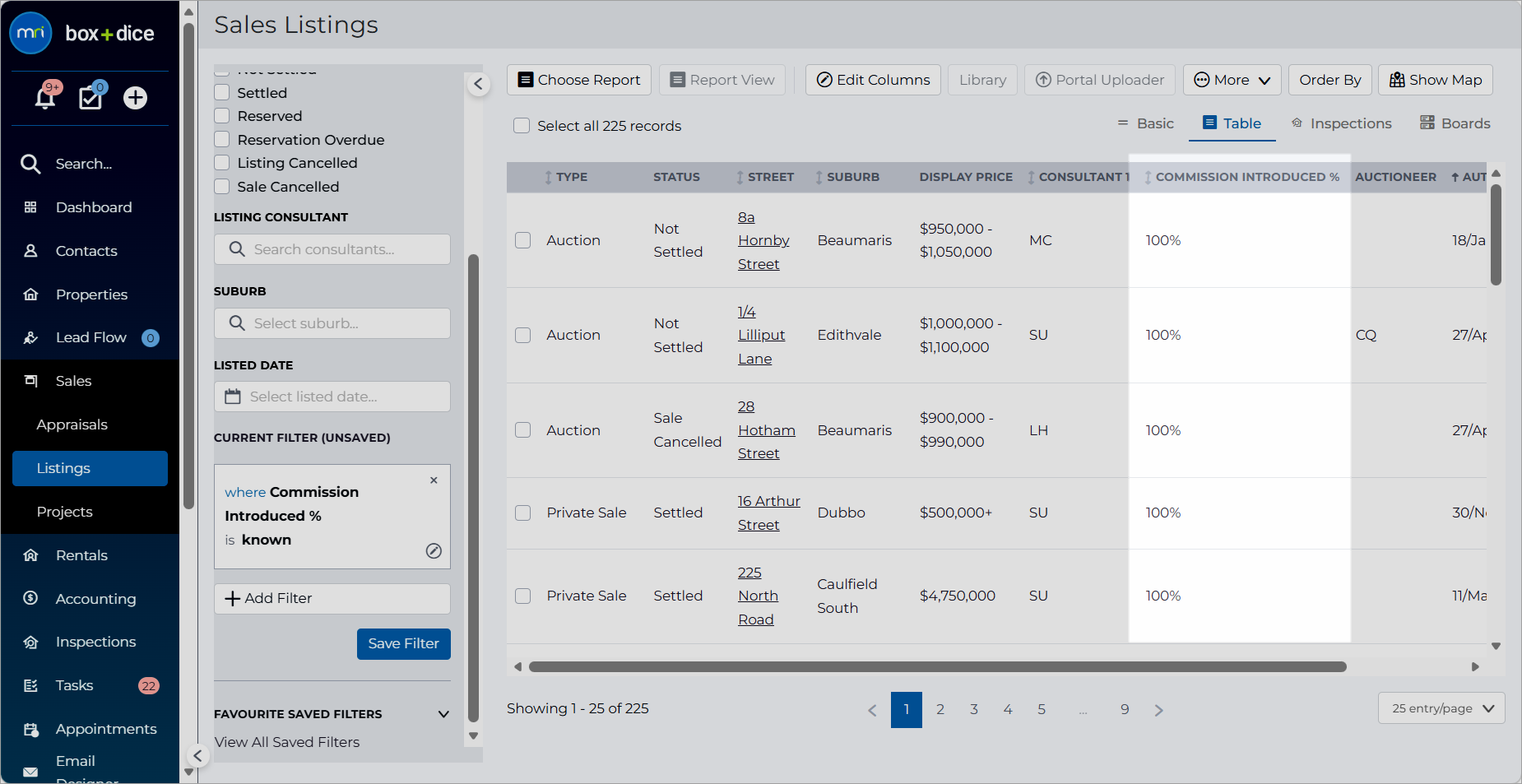Toggle Select all 225 records checkbox
The image size is (1522, 784).
pos(521,126)
